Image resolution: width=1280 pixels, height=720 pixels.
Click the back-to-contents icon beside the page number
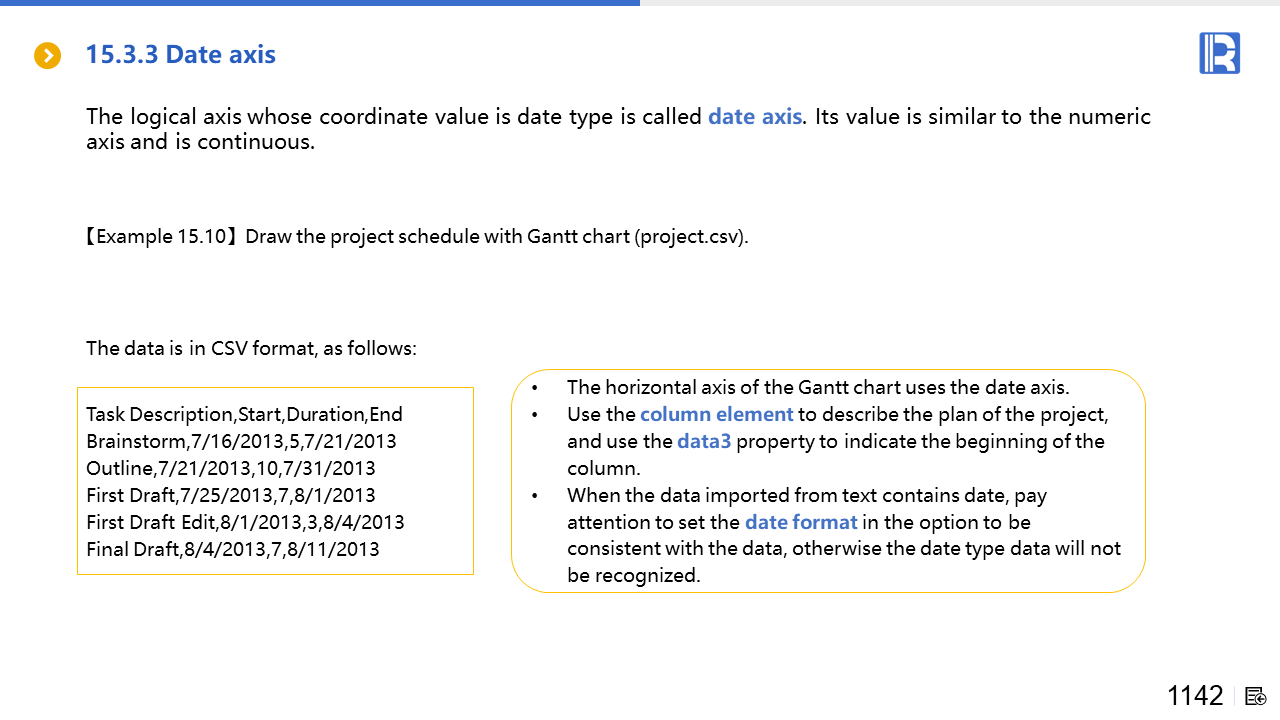pos(1256,696)
